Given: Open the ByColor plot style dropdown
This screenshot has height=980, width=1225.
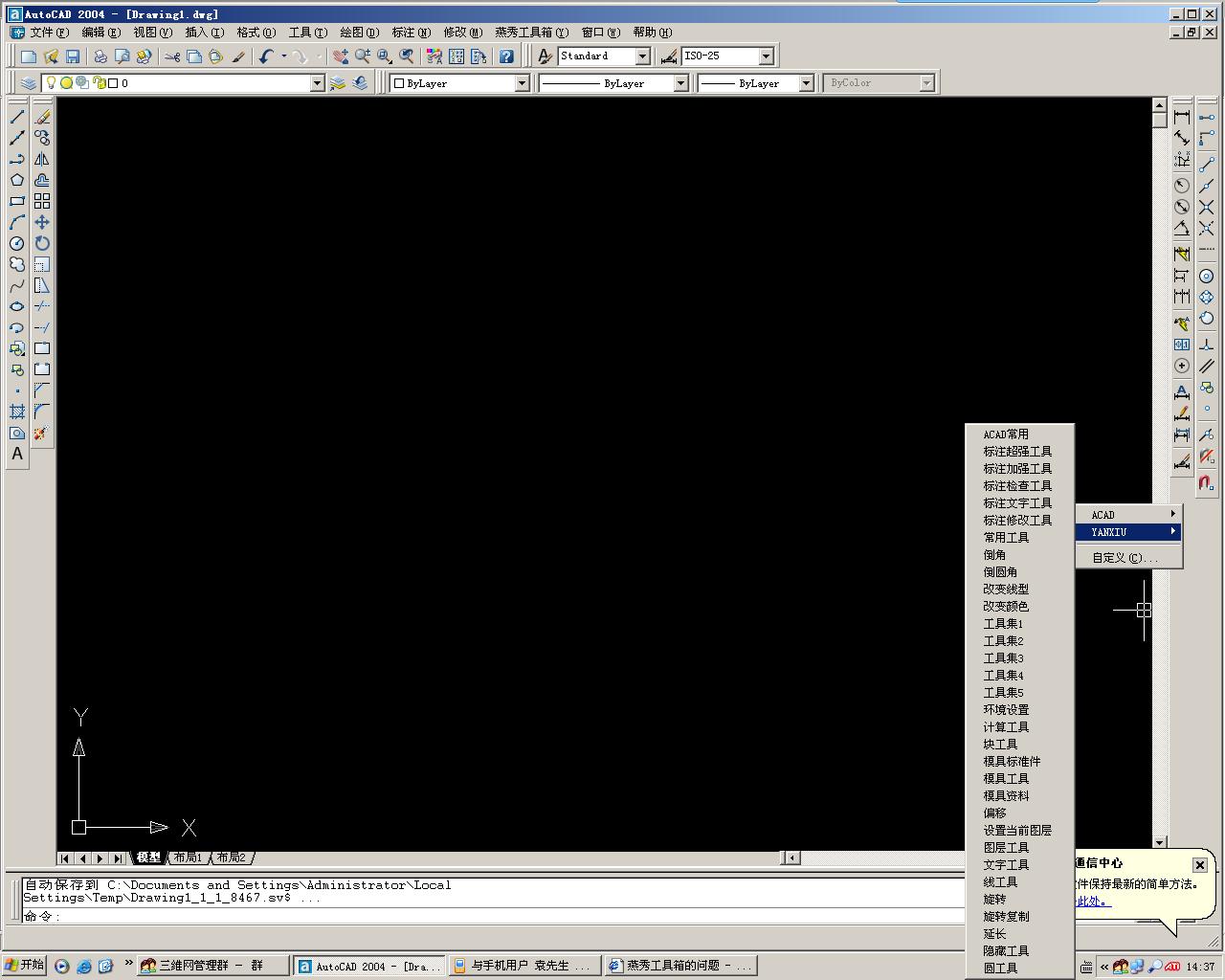Looking at the screenshot, I should (x=926, y=83).
